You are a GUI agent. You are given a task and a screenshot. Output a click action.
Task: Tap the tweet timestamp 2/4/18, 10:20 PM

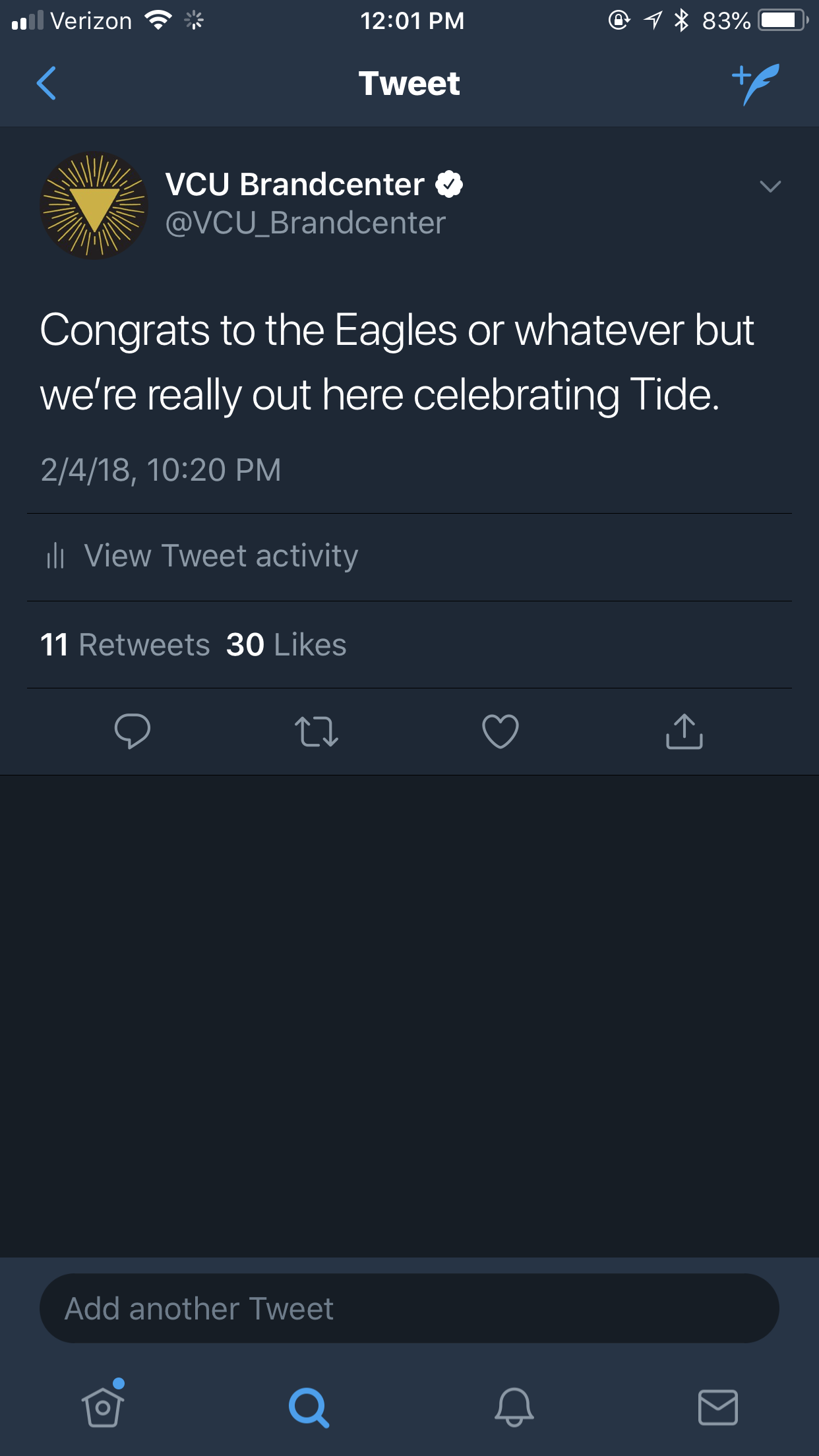161,470
